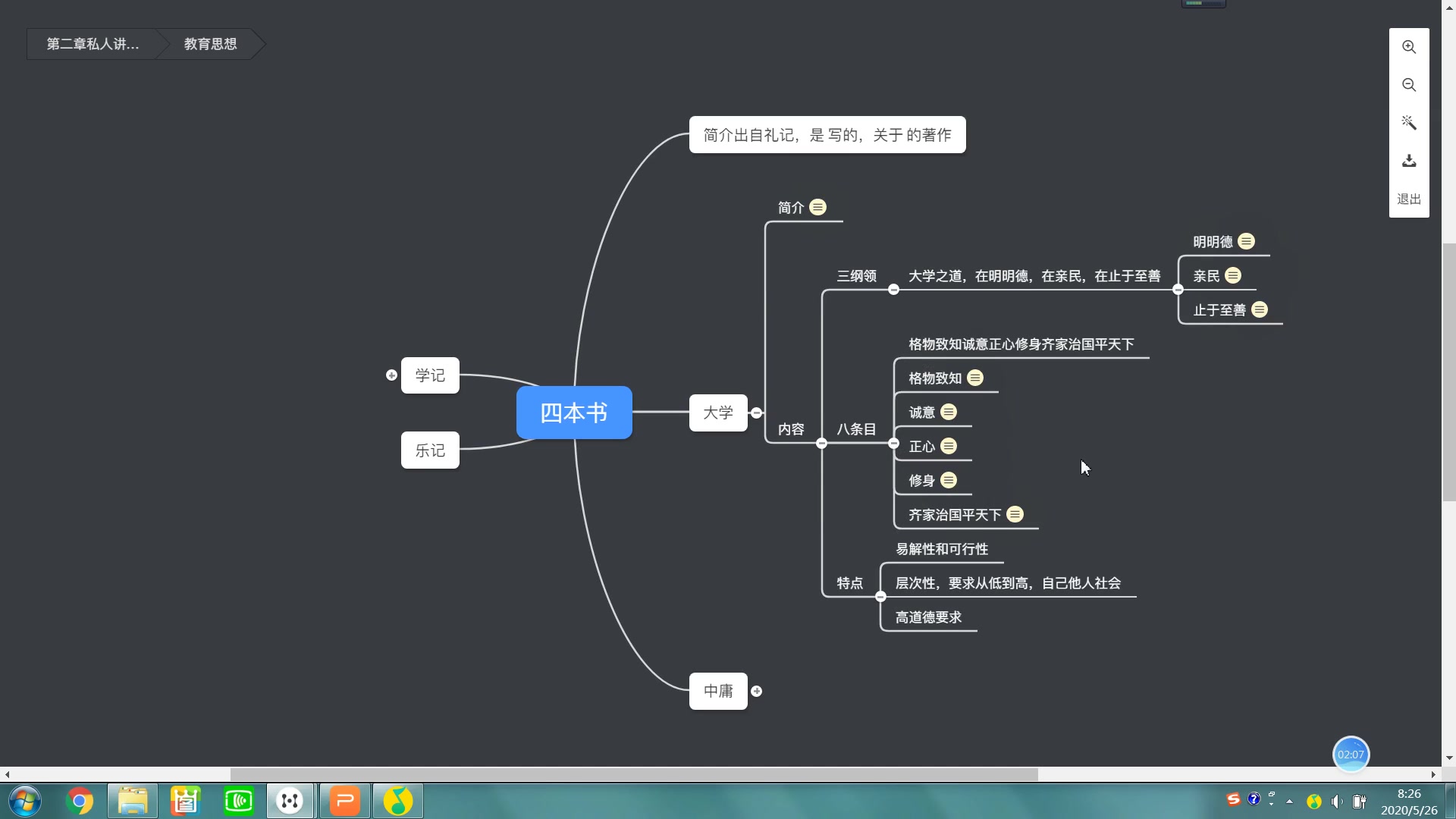Open note icon beside 简介 node
This screenshot has width=1456, height=819.
817,207
